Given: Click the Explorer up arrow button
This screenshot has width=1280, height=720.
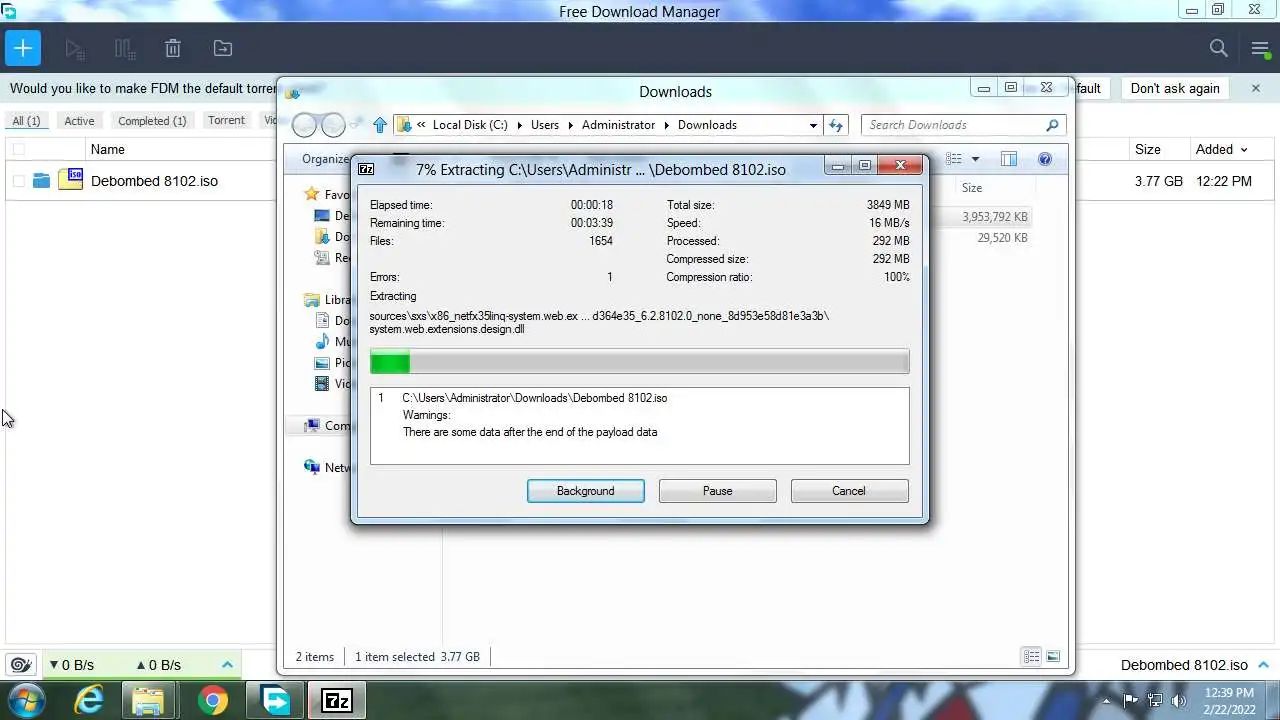Looking at the screenshot, I should [x=380, y=125].
